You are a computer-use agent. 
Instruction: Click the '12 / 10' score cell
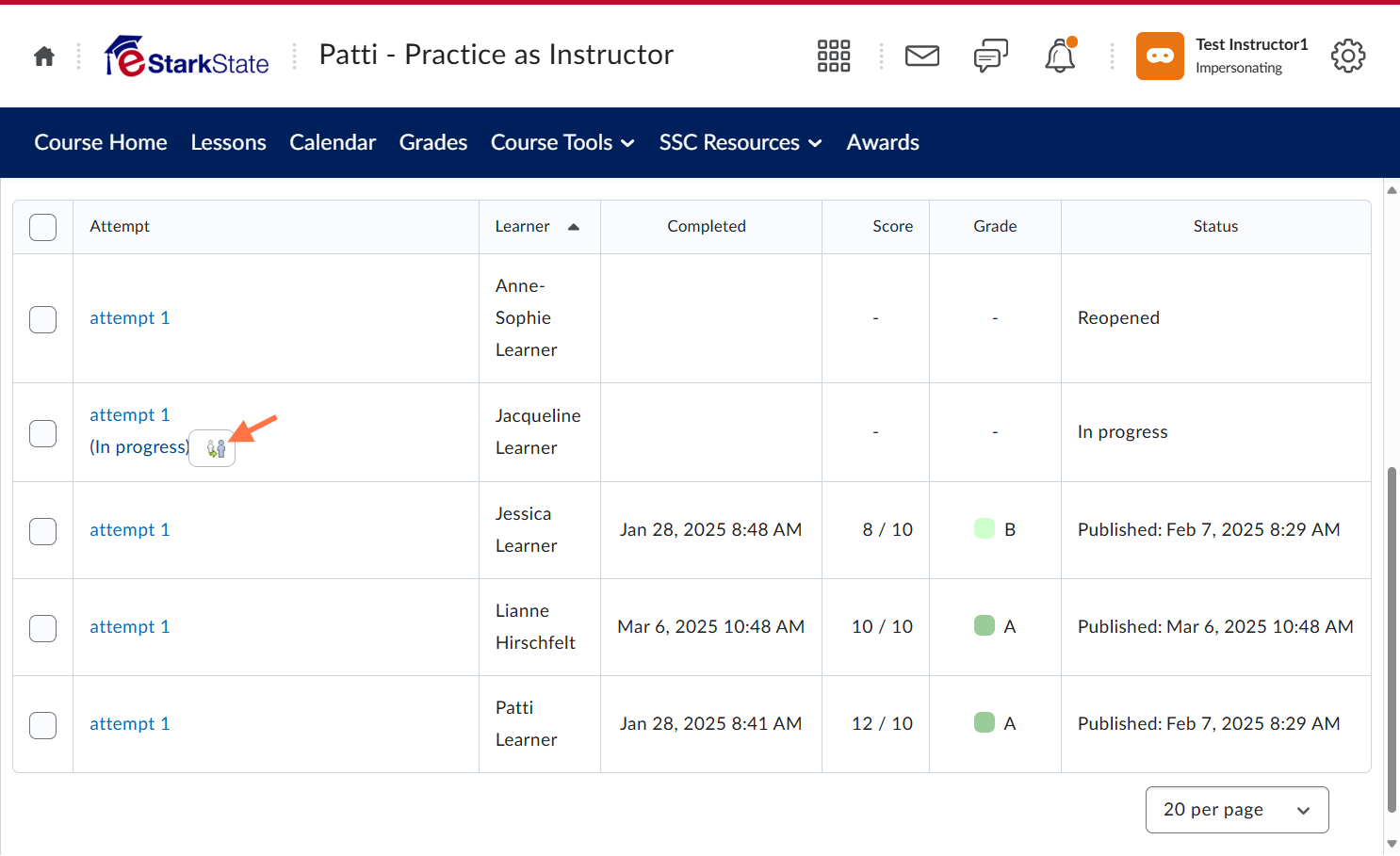point(882,724)
